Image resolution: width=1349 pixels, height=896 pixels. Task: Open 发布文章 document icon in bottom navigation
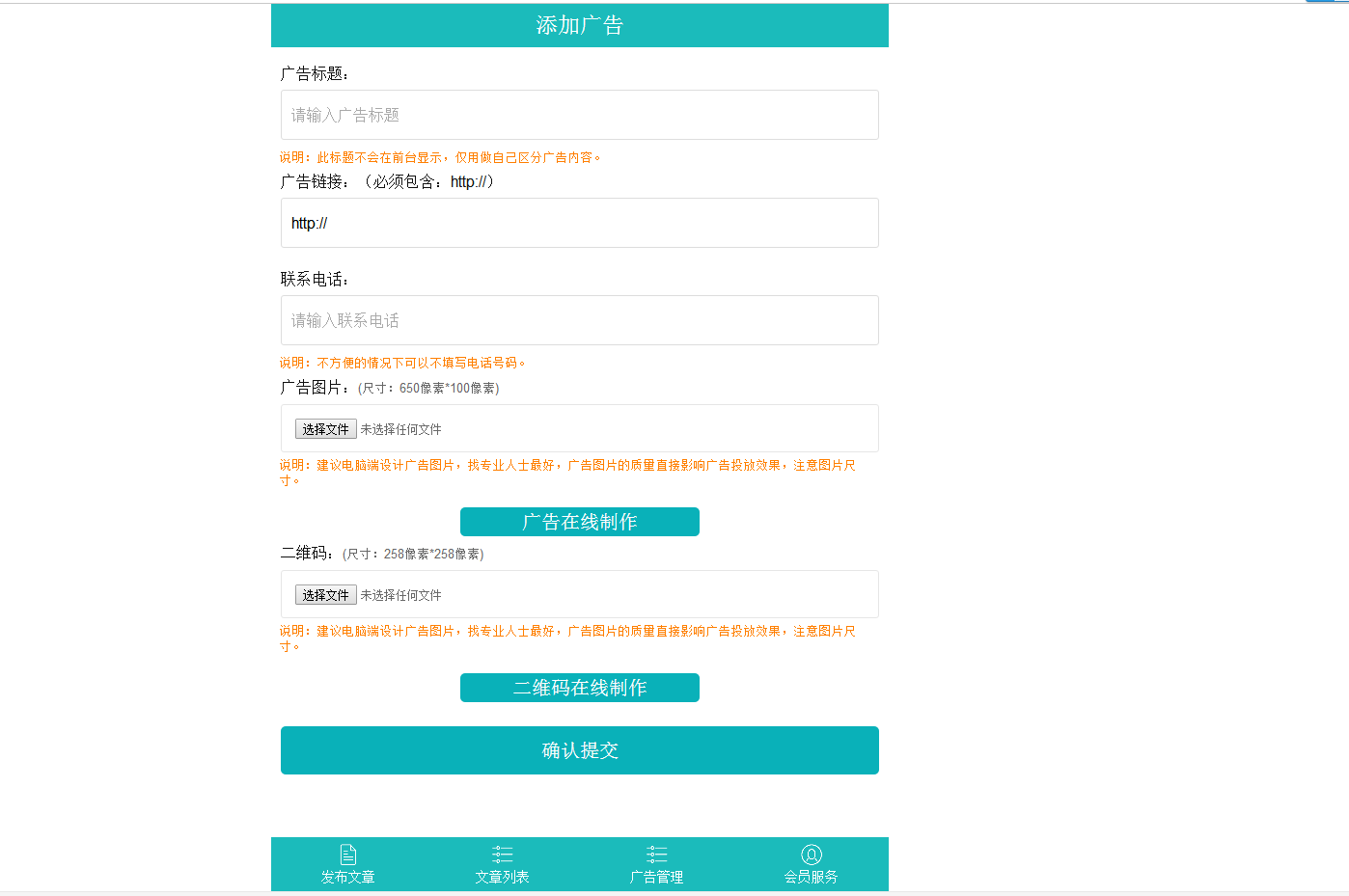click(347, 853)
